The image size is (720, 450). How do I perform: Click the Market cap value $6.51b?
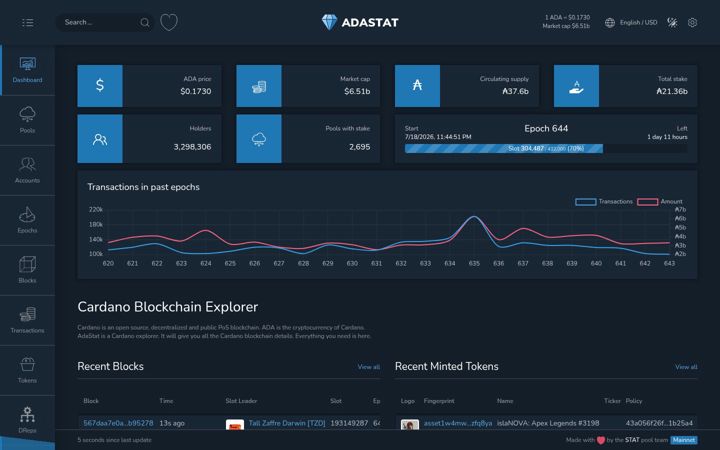coord(357,91)
